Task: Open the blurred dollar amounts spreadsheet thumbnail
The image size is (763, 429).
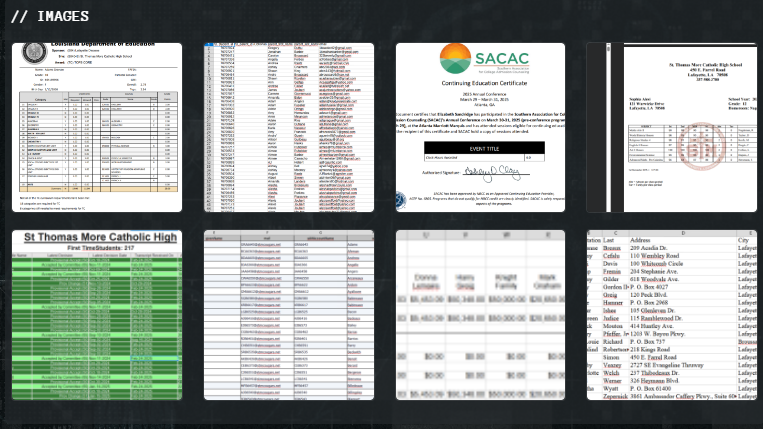Action: pyautogui.click(x=480, y=313)
